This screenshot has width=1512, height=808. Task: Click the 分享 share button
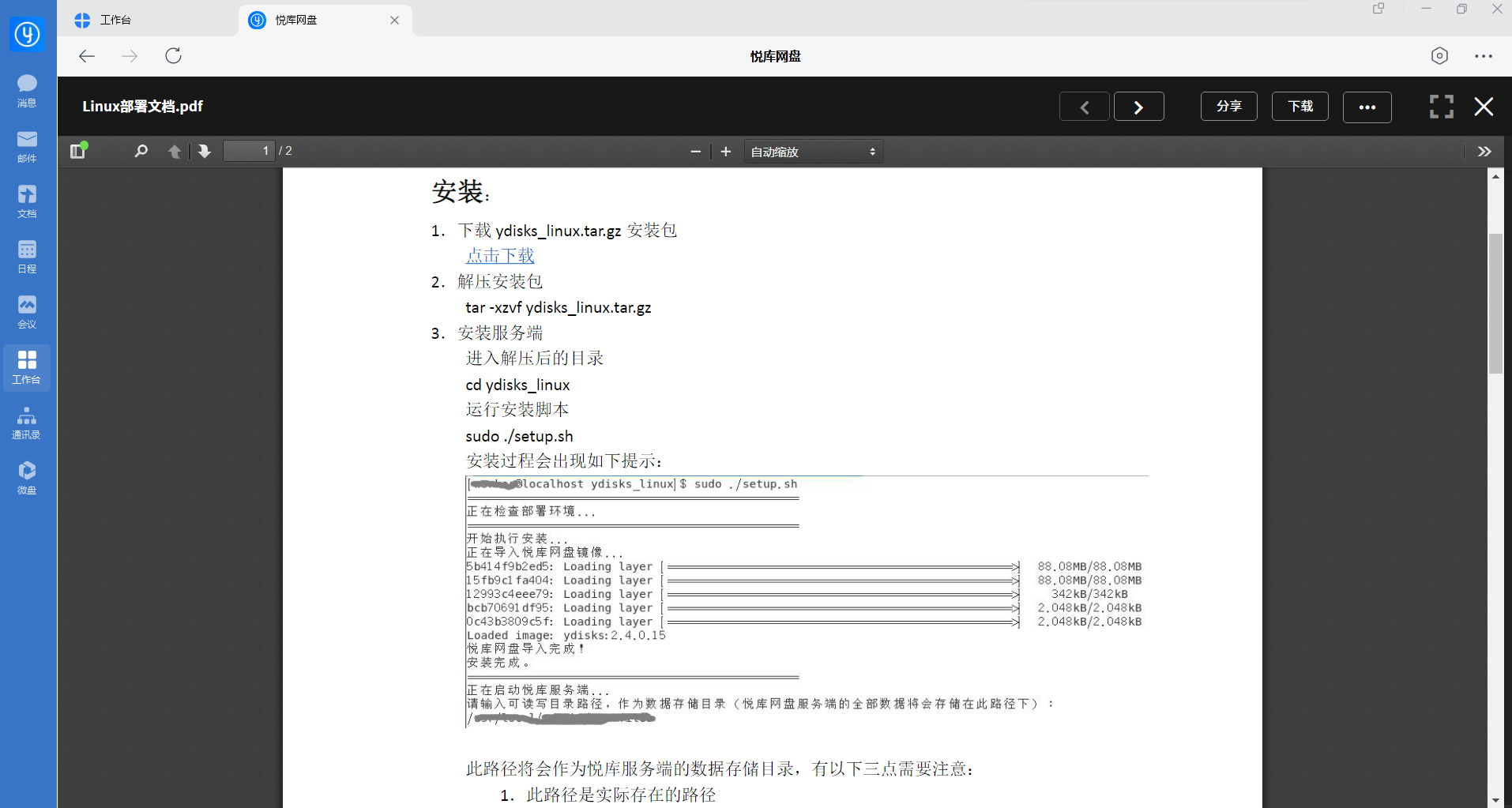pyautogui.click(x=1228, y=106)
